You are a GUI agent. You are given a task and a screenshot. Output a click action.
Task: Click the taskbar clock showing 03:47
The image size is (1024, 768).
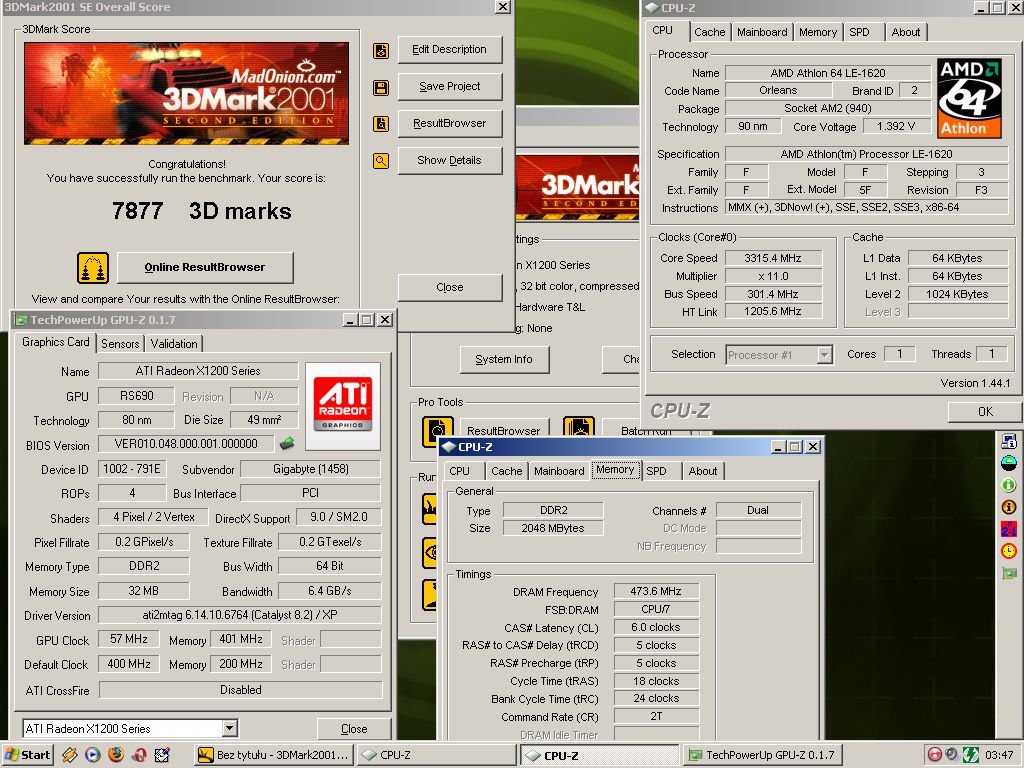(999, 755)
